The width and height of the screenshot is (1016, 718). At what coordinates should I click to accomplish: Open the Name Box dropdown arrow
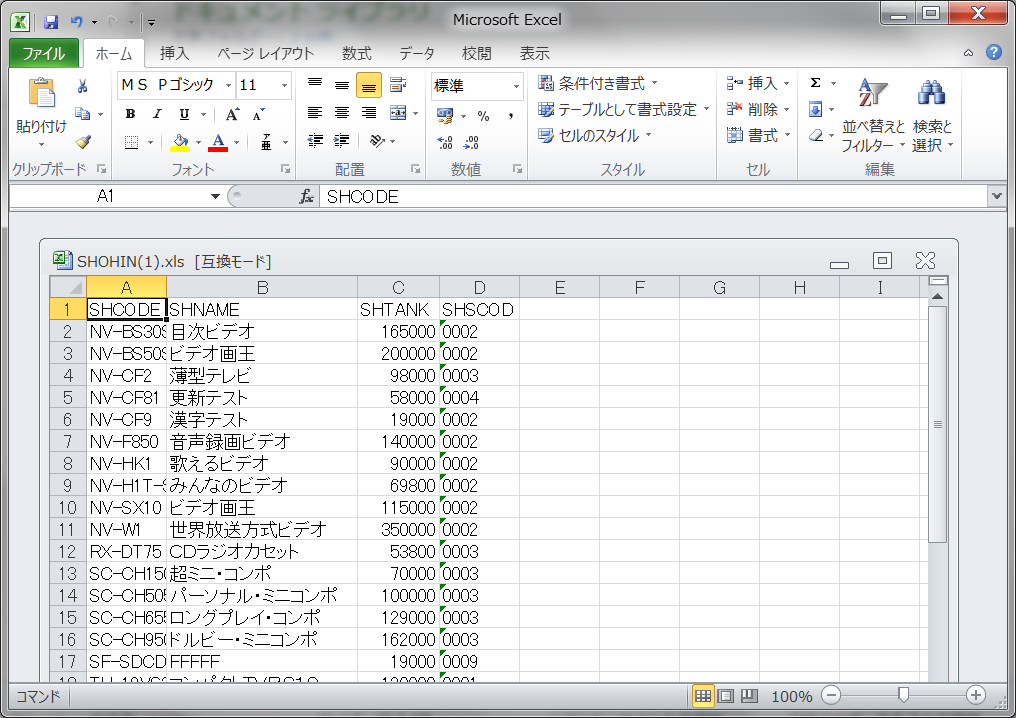coord(215,196)
